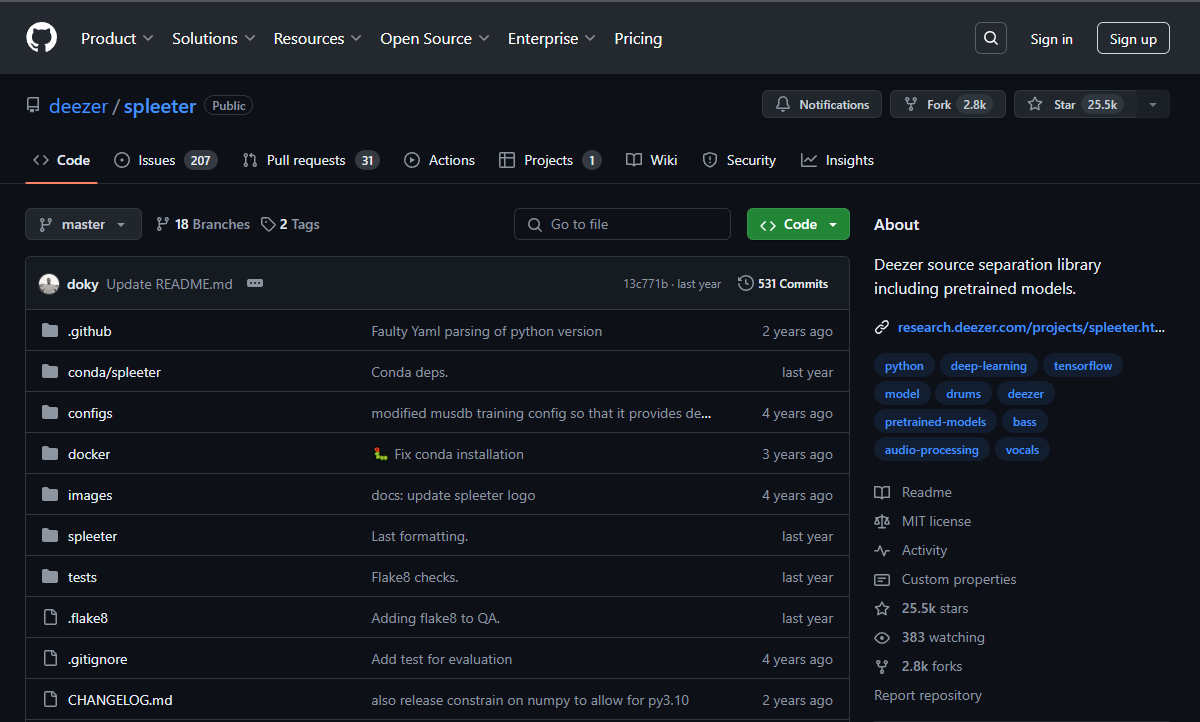Image resolution: width=1200 pixels, height=722 pixels.
Task: Open the master branch dropdown
Action: 83,225
